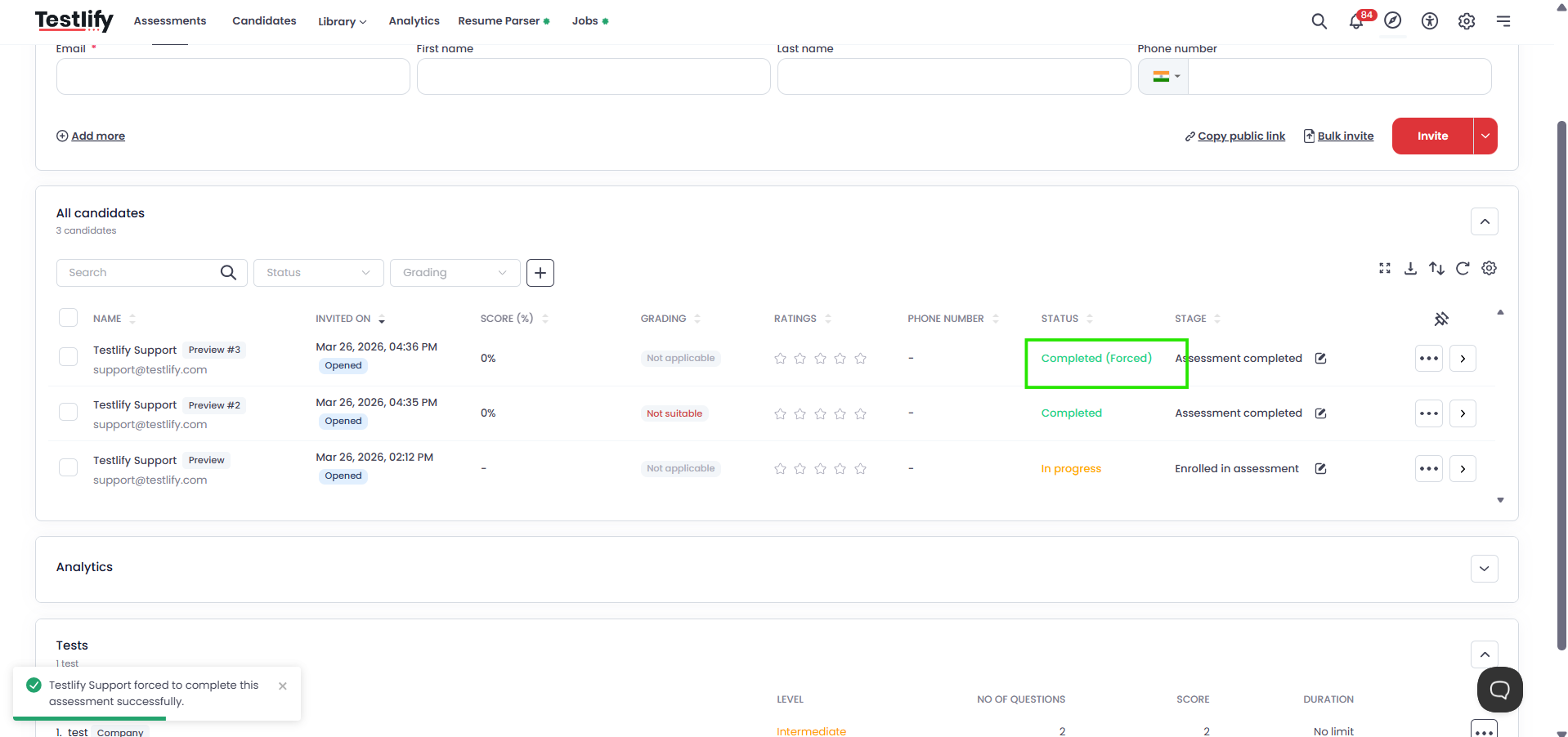Open the compass explore icon
Screen dimensions: 1568x737
click(1392, 21)
